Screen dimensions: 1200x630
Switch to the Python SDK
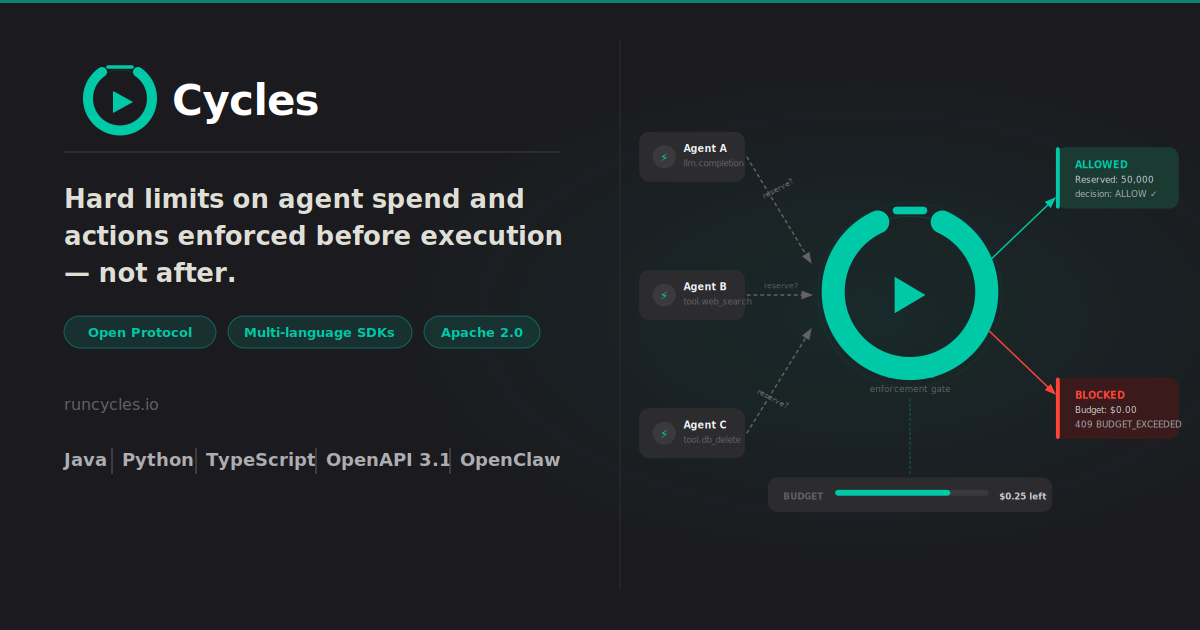tap(156, 459)
